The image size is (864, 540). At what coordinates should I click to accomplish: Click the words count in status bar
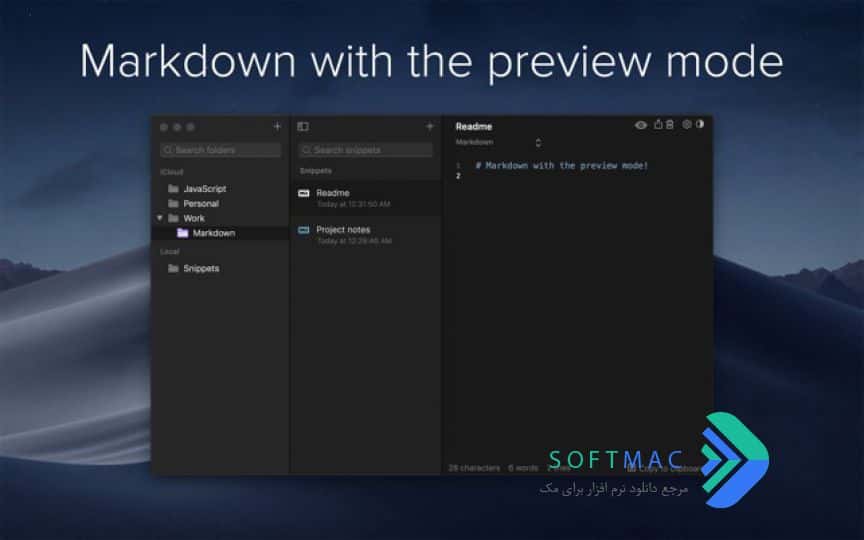[x=522, y=468]
